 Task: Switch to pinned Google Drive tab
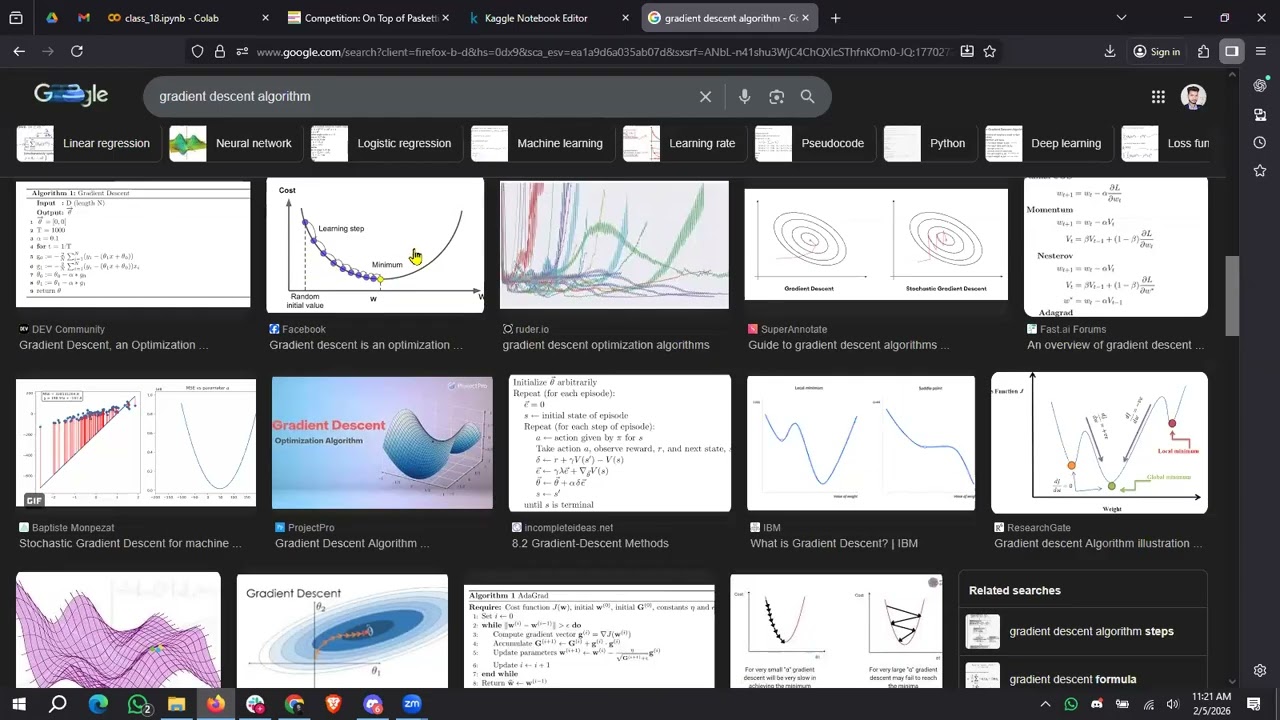(51, 18)
